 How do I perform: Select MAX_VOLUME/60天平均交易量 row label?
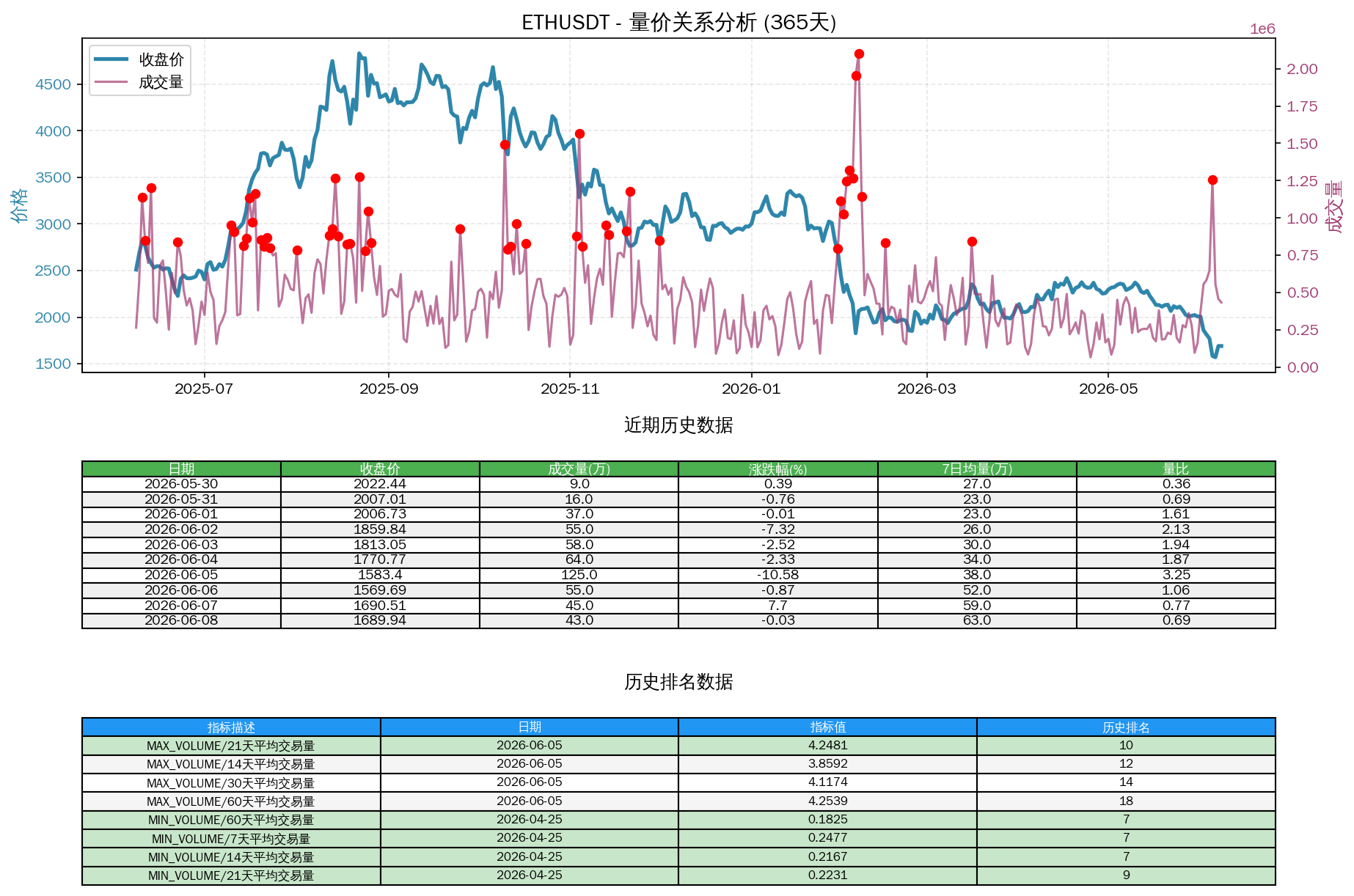click(231, 801)
